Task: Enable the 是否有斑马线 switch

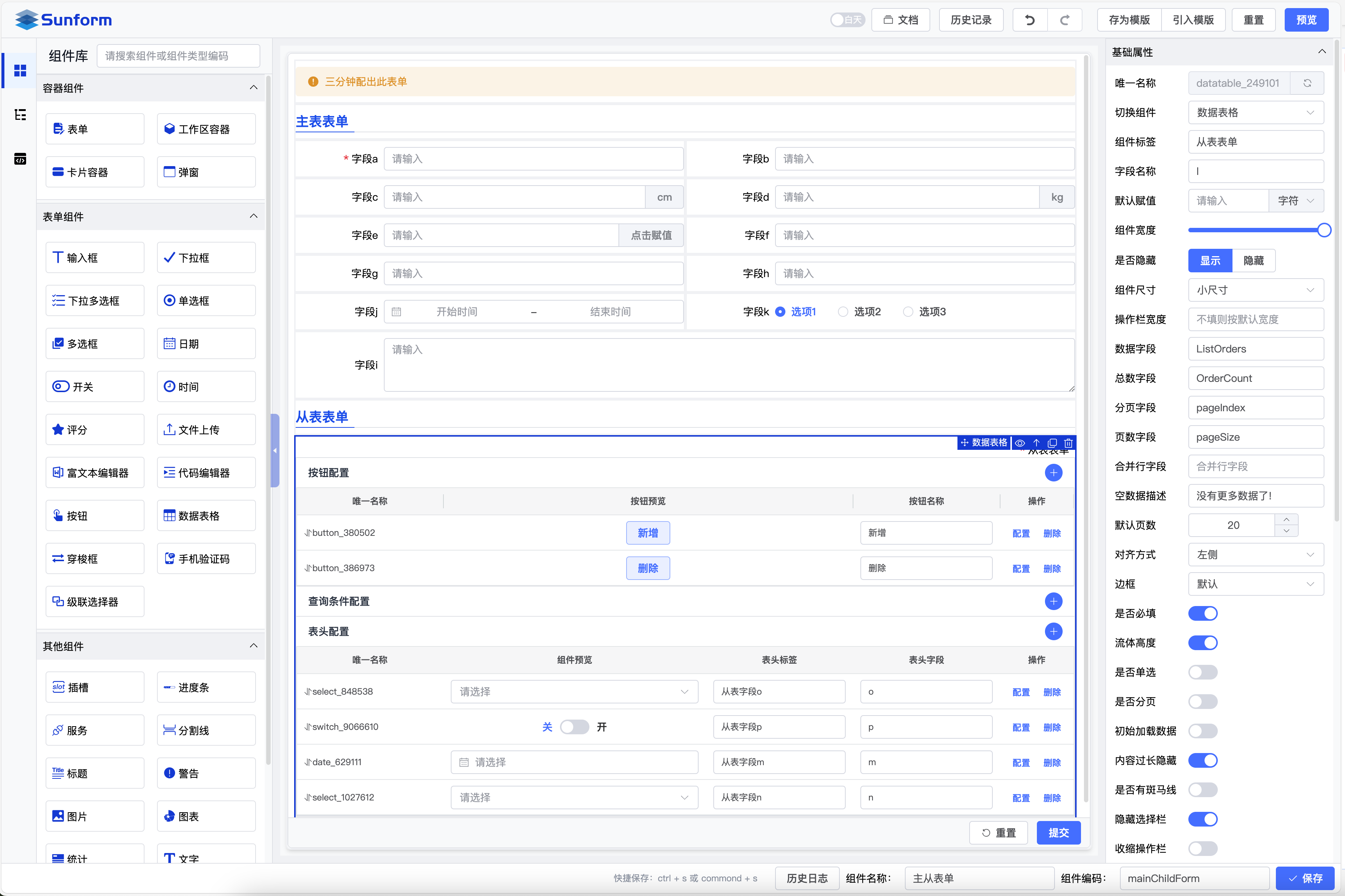Action: click(1203, 790)
